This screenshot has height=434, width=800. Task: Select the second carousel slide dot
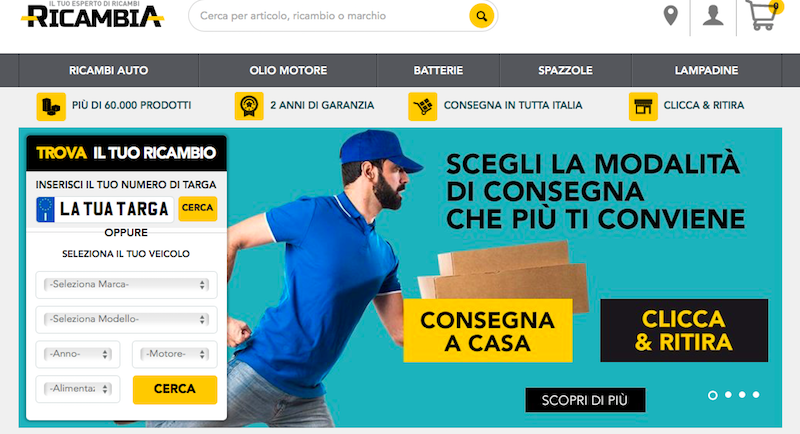tap(728, 395)
